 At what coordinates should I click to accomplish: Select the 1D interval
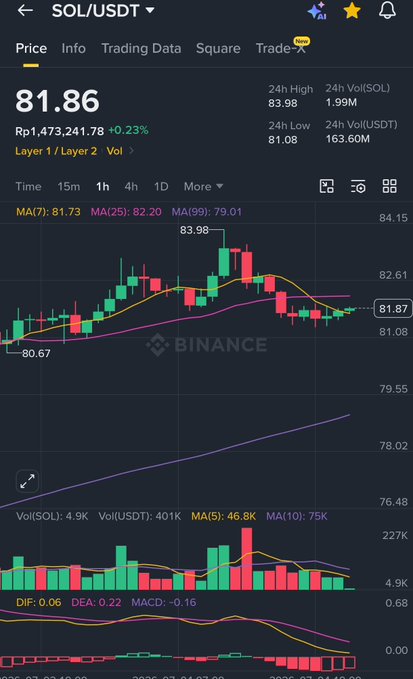161,187
